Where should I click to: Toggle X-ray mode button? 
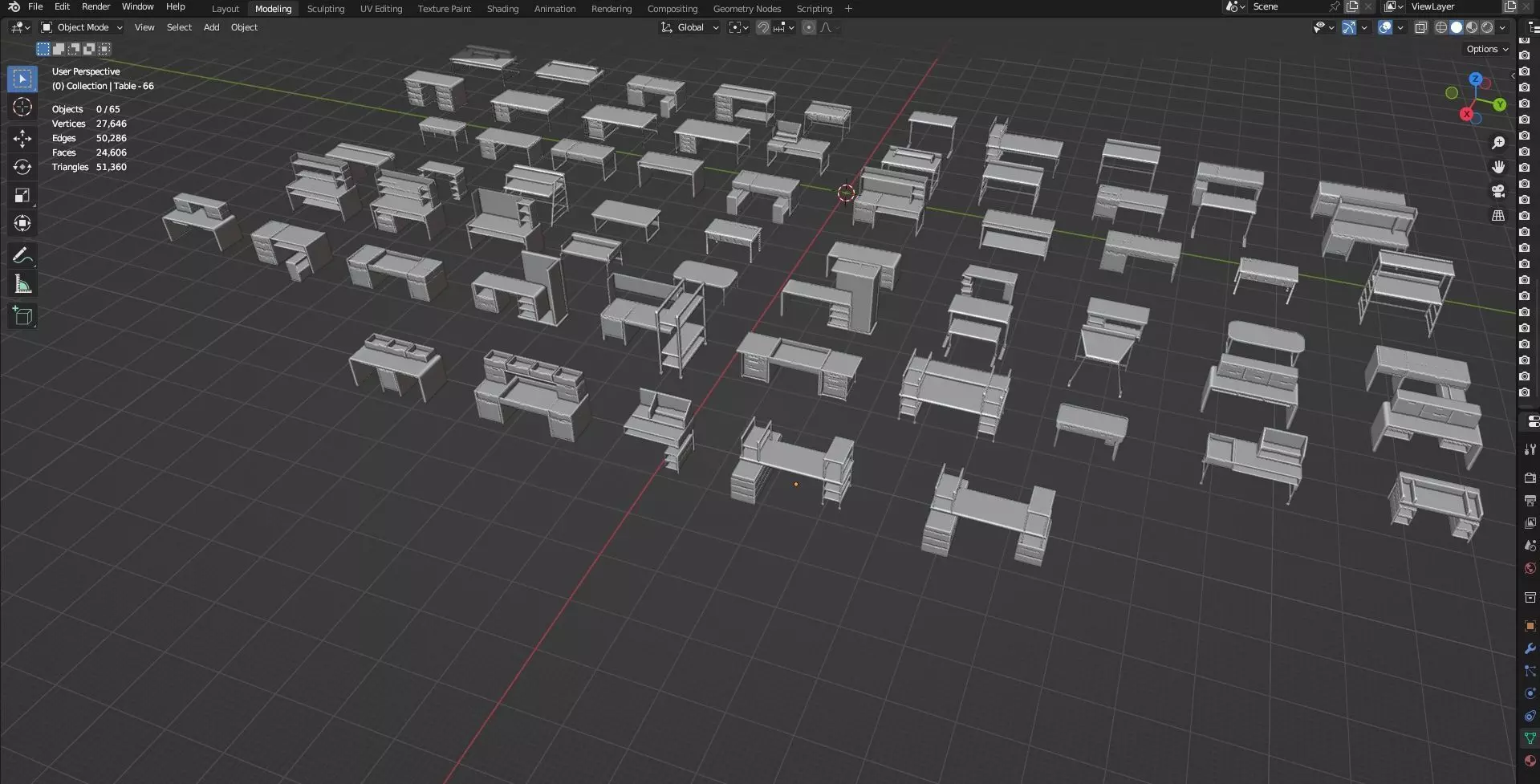pyautogui.click(x=1420, y=27)
